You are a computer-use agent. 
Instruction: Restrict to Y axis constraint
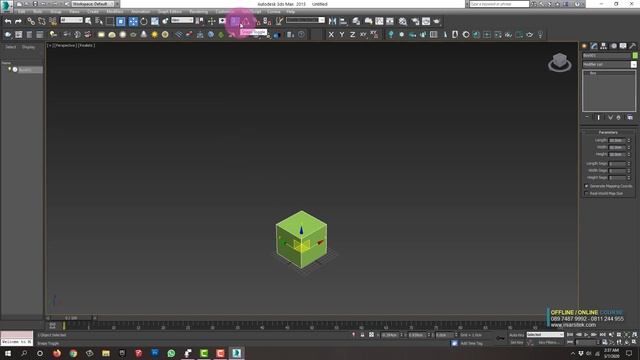[342, 35]
